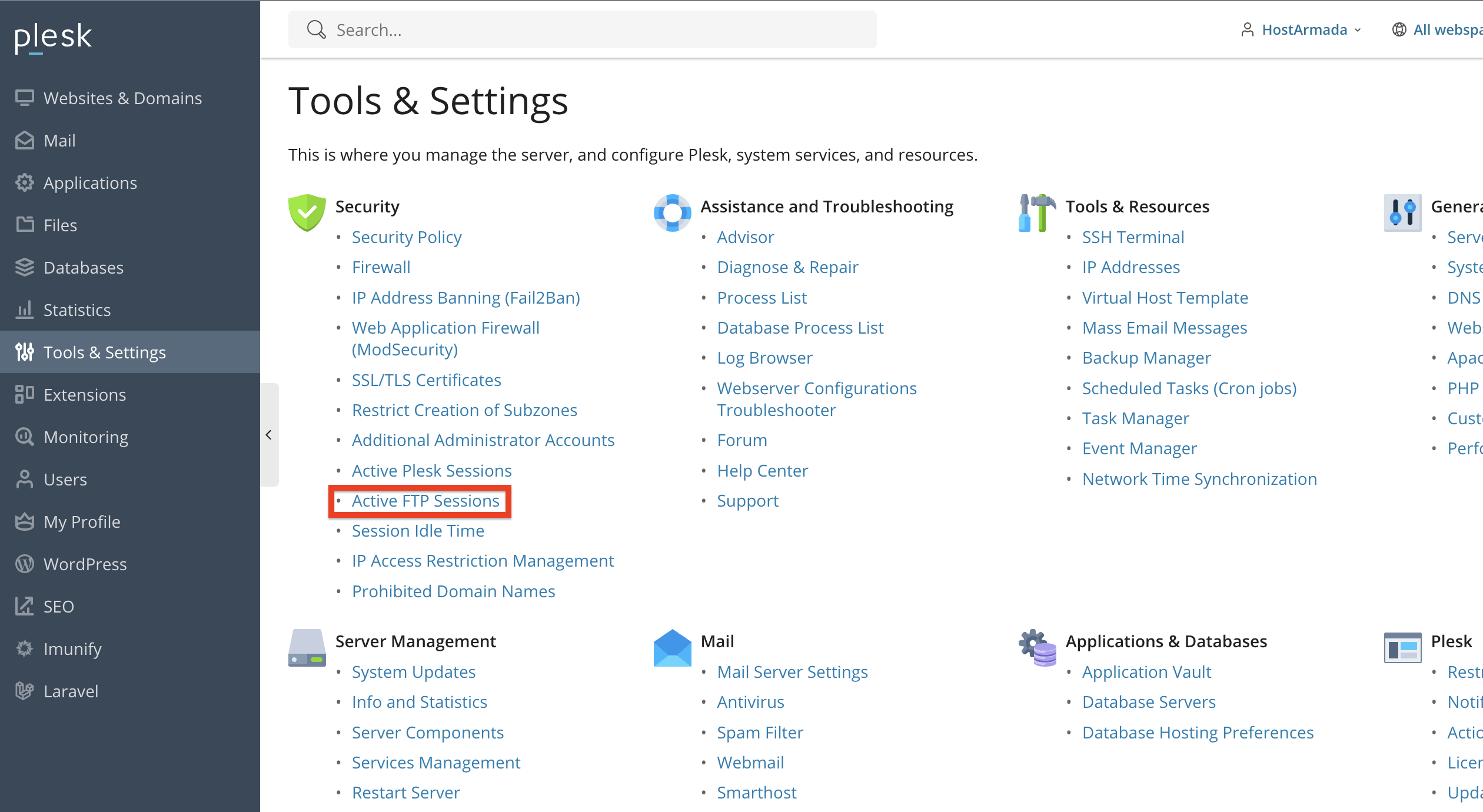
Task: Click the SEO chart icon in sidebar
Action: click(x=25, y=606)
